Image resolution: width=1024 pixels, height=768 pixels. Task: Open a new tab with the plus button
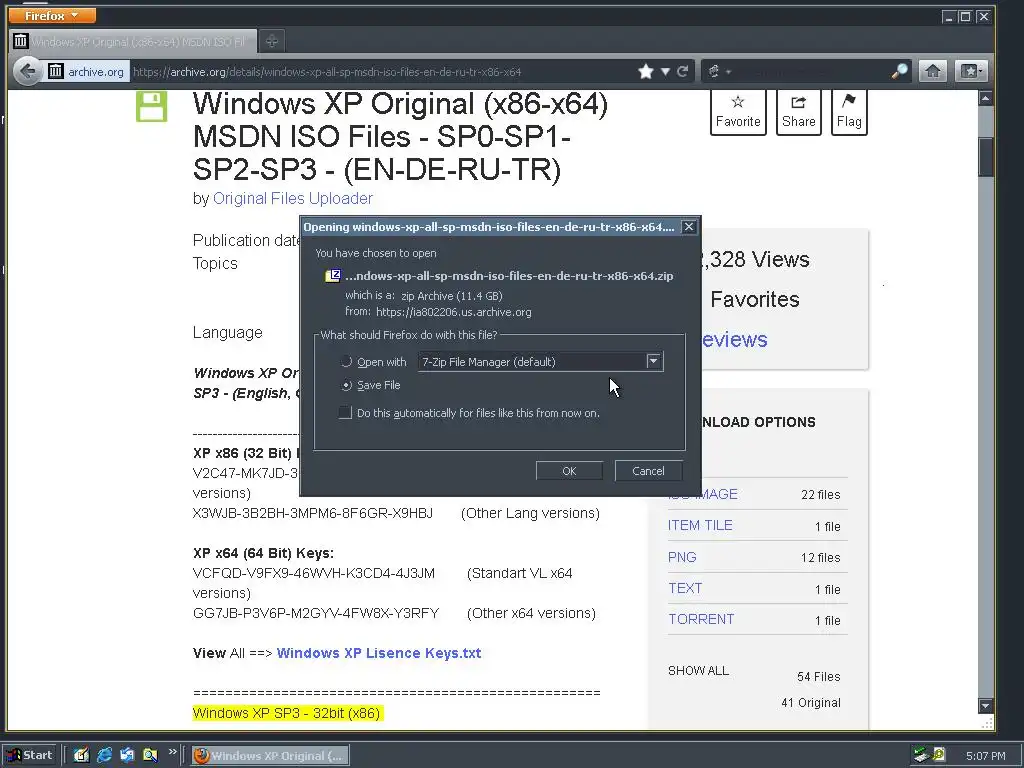[x=272, y=41]
